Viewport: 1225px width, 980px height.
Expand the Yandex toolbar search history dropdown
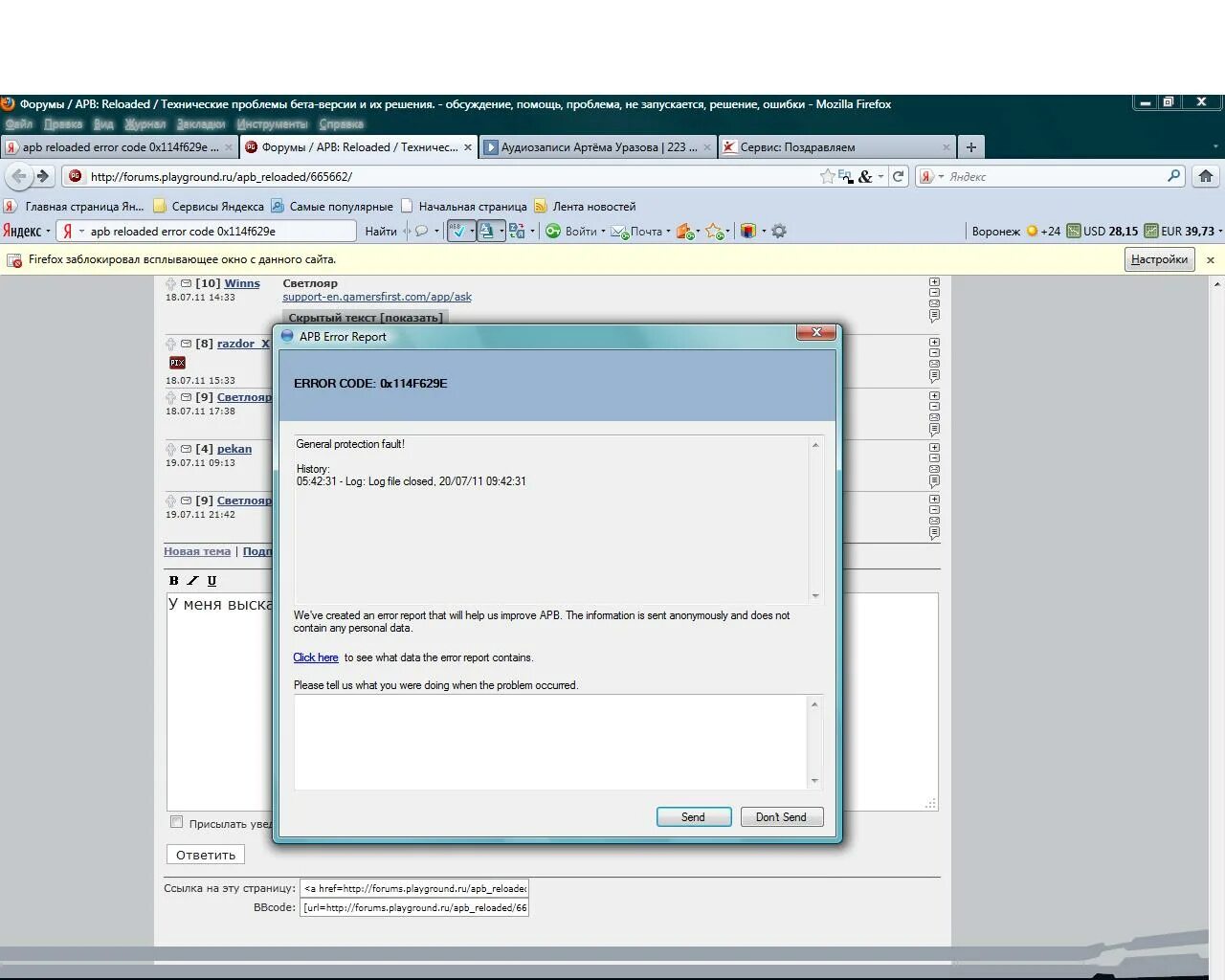81,231
